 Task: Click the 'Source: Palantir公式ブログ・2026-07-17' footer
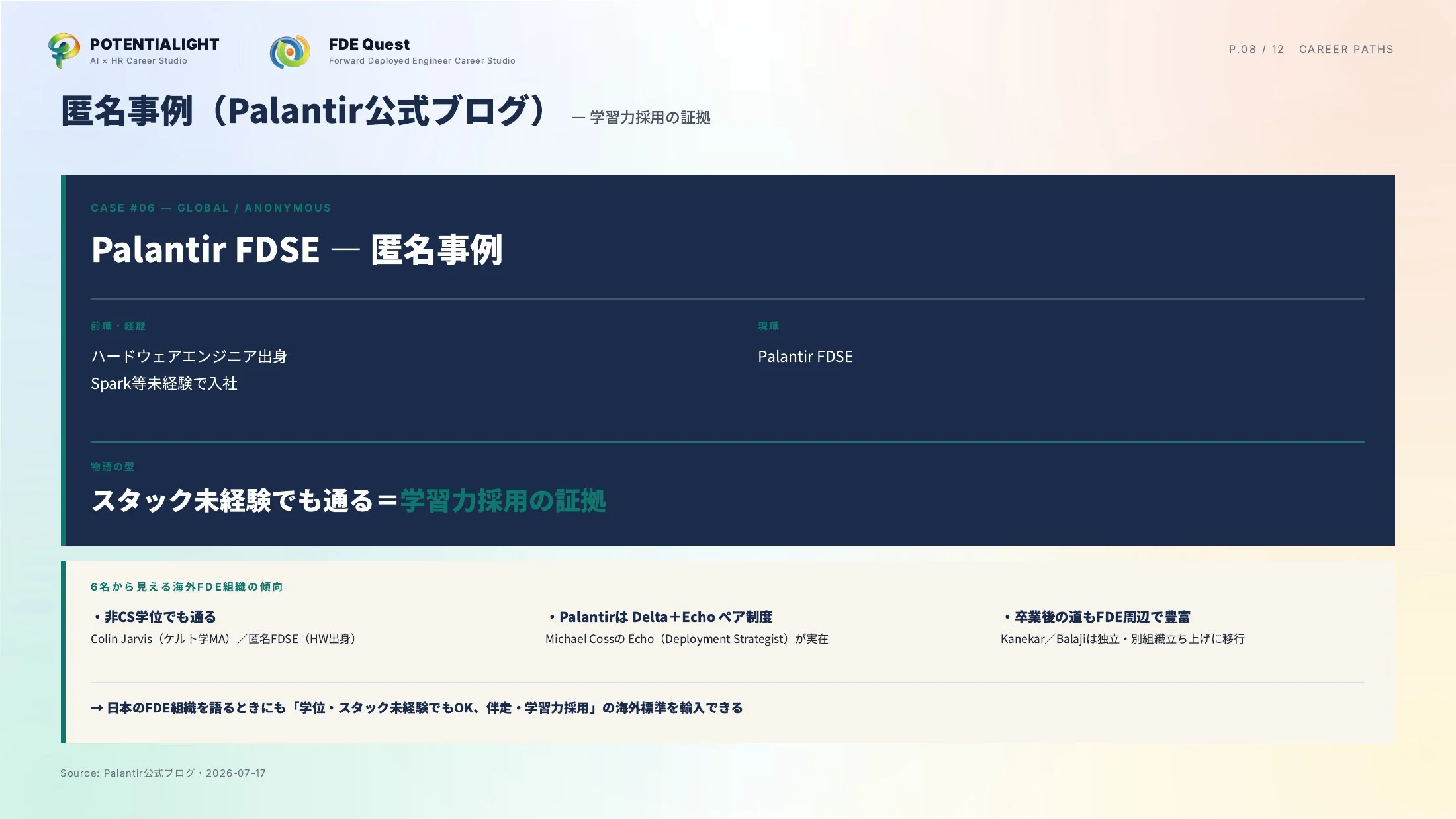click(163, 773)
